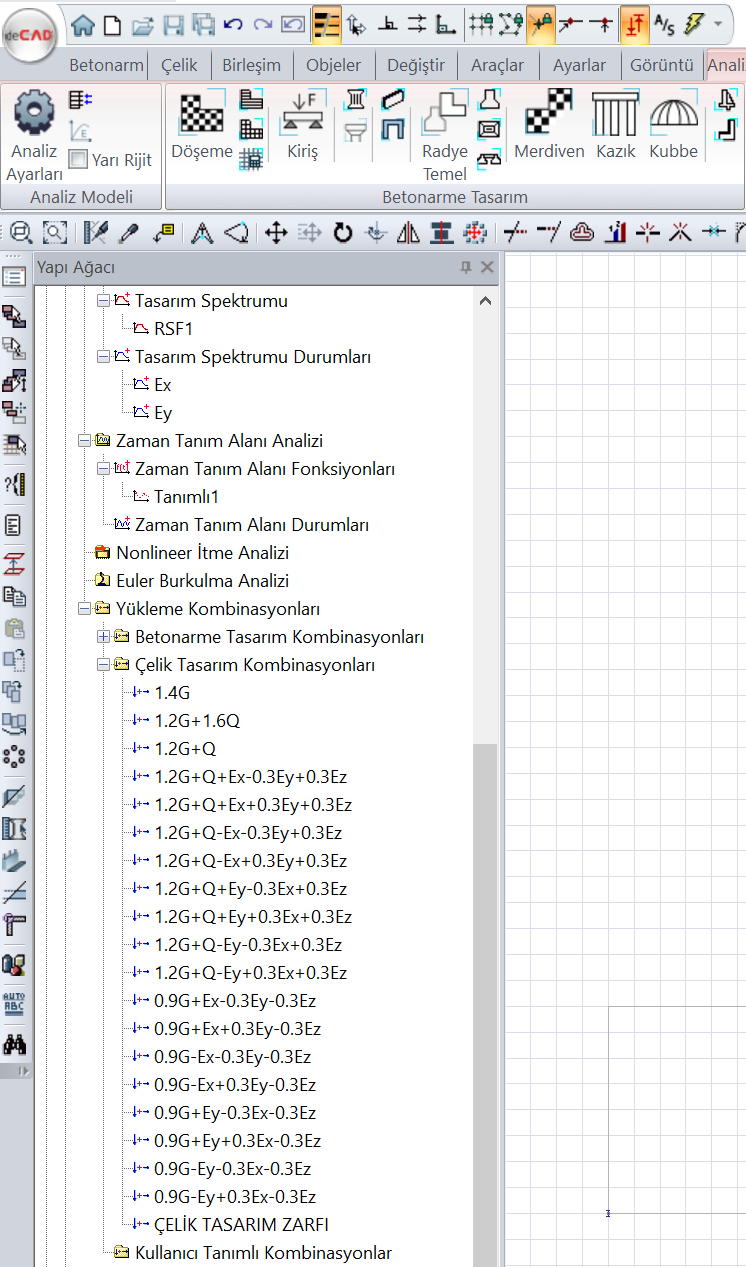The image size is (746, 1267).
Task: Select Tanımlı1 time history function
Action: pos(186,496)
